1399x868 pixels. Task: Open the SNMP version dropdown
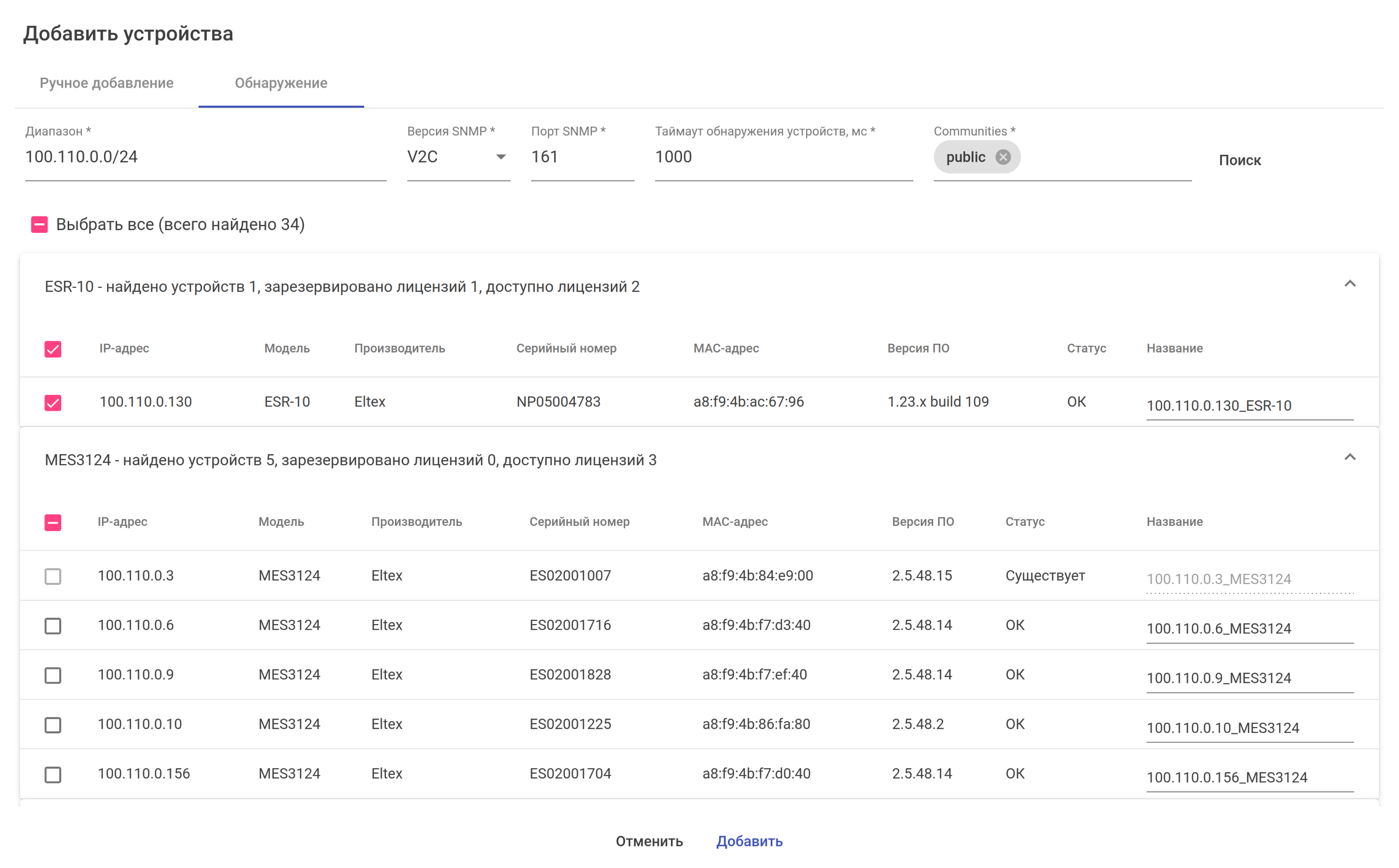[x=457, y=157]
